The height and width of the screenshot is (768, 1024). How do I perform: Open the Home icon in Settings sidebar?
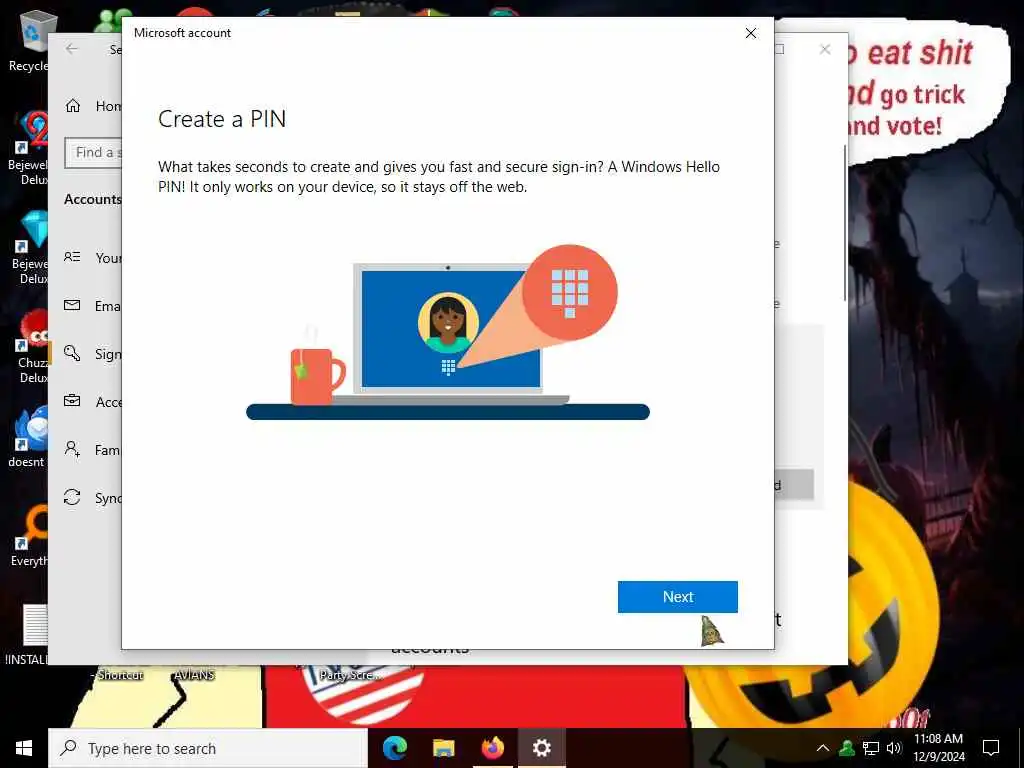click(73, 106)
